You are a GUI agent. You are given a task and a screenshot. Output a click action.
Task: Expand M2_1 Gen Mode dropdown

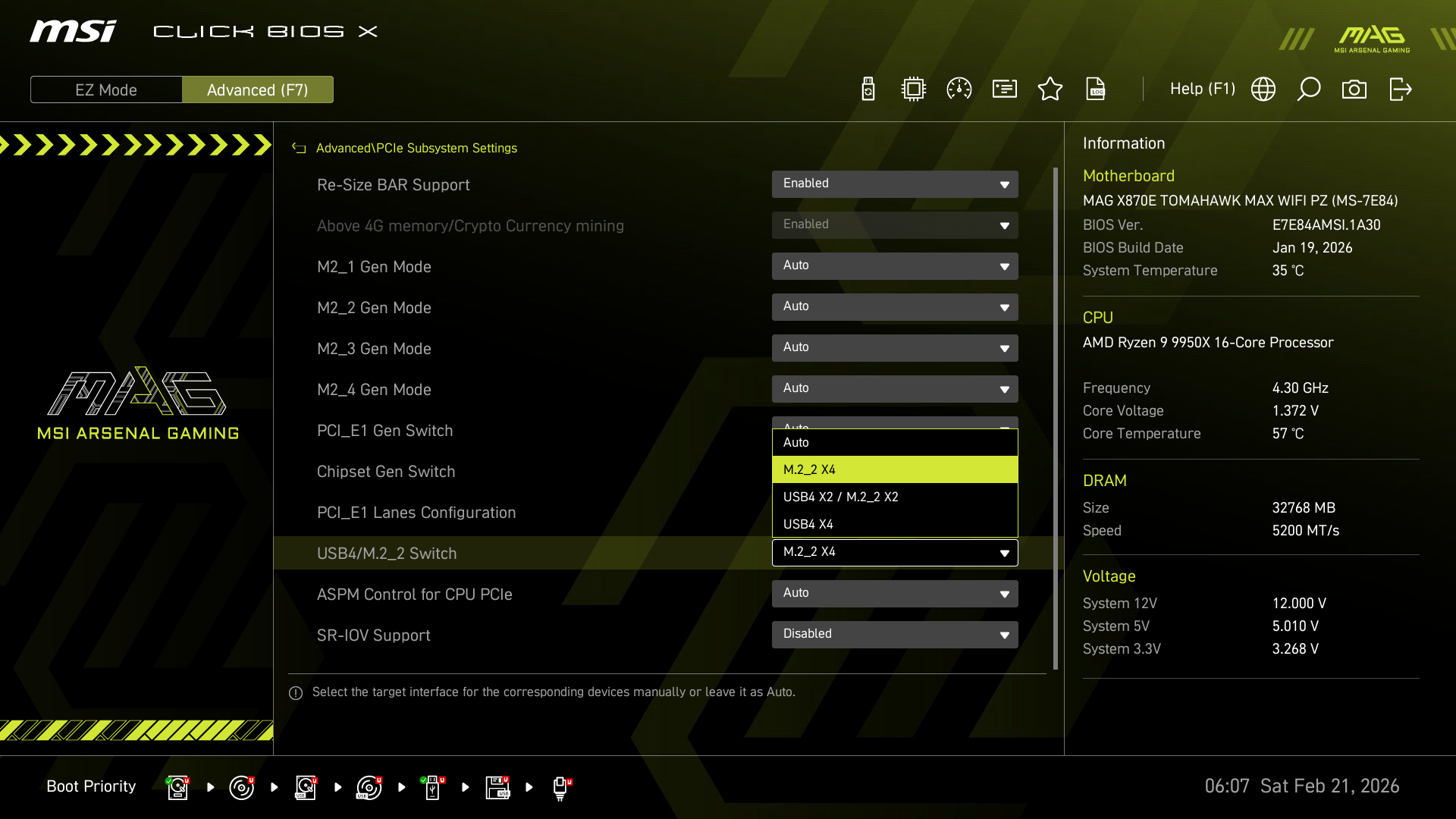(x=895, y=266)
